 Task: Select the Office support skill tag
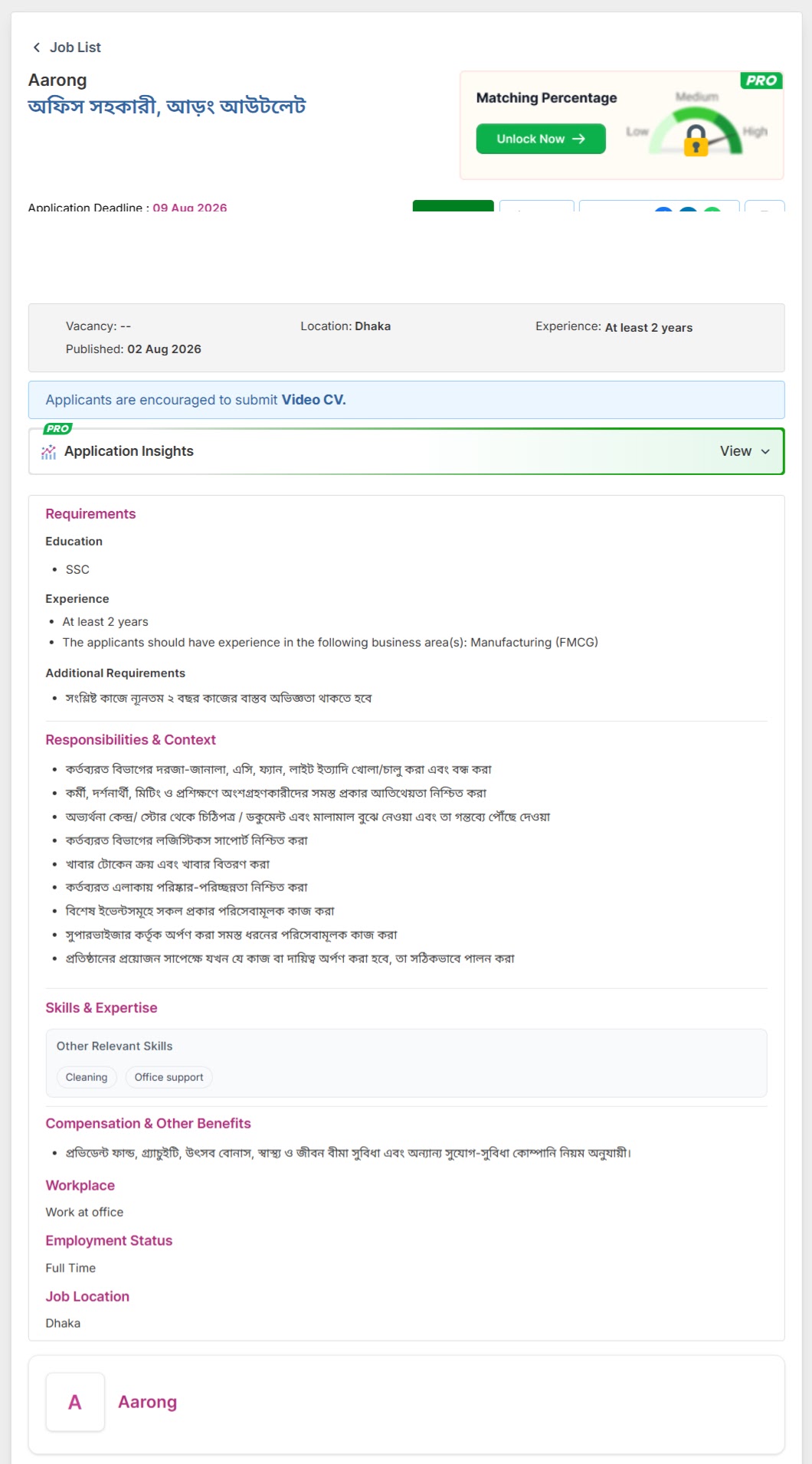pos(169,1077)
